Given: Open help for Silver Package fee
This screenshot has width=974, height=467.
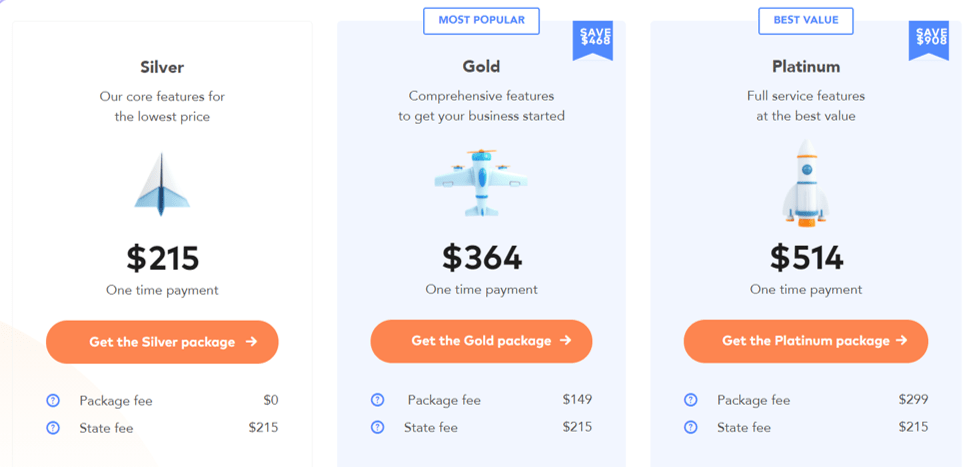Looking at the screenshot, I should tap(54, 401).
